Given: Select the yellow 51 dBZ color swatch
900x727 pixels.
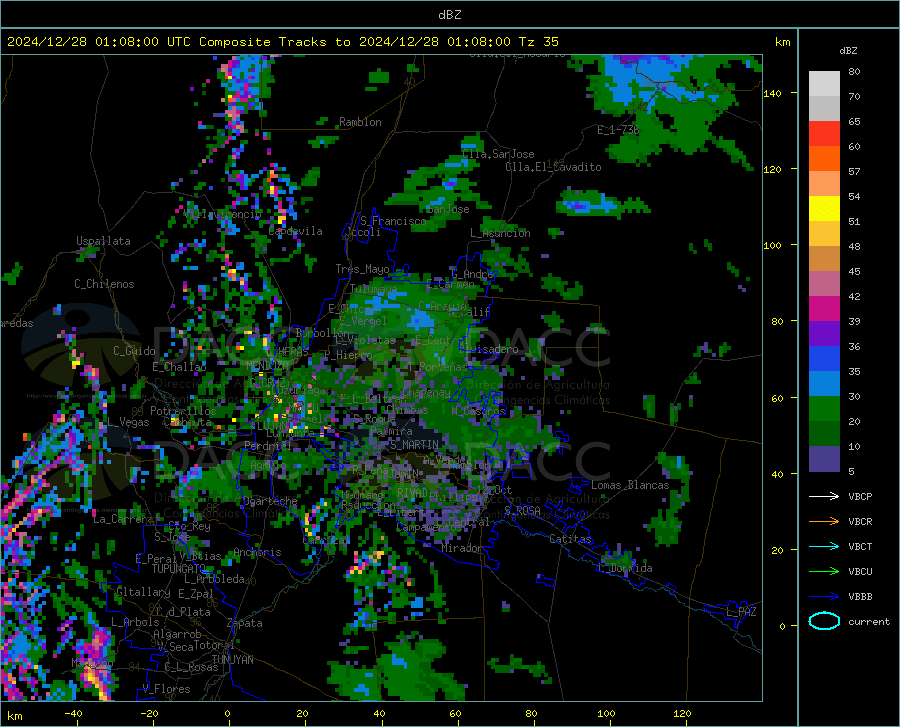Looking at the screenshot, I should pyautogui.click(x=824, y=209).
